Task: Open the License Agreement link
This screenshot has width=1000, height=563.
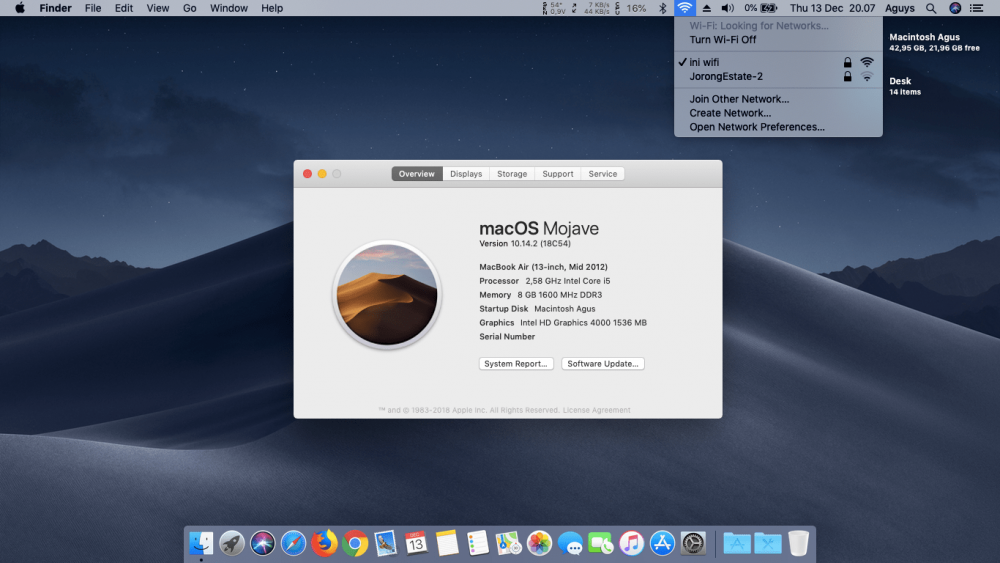Action: tap(596, 410)
